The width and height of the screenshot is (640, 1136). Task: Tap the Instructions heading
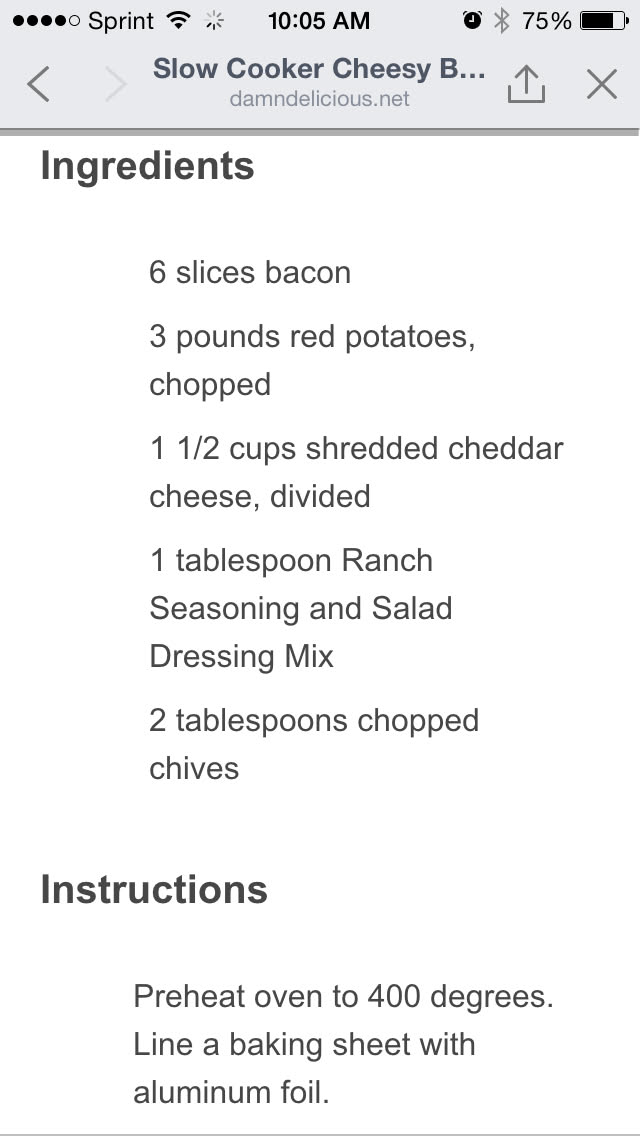(x=154, y=889)
